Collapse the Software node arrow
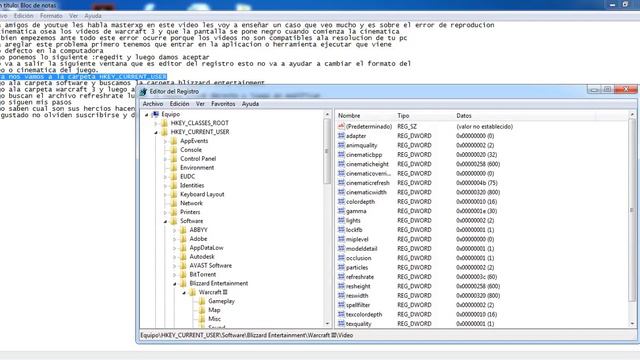The width and height of the screenshot is (640, 360). [165, 221]
